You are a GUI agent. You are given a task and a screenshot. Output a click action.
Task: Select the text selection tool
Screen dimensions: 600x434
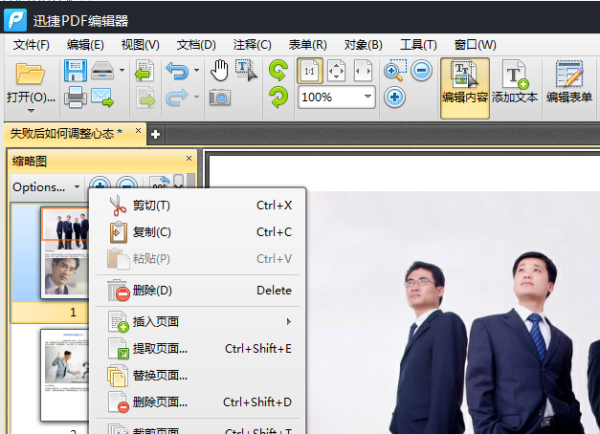(x=246, y=70)
